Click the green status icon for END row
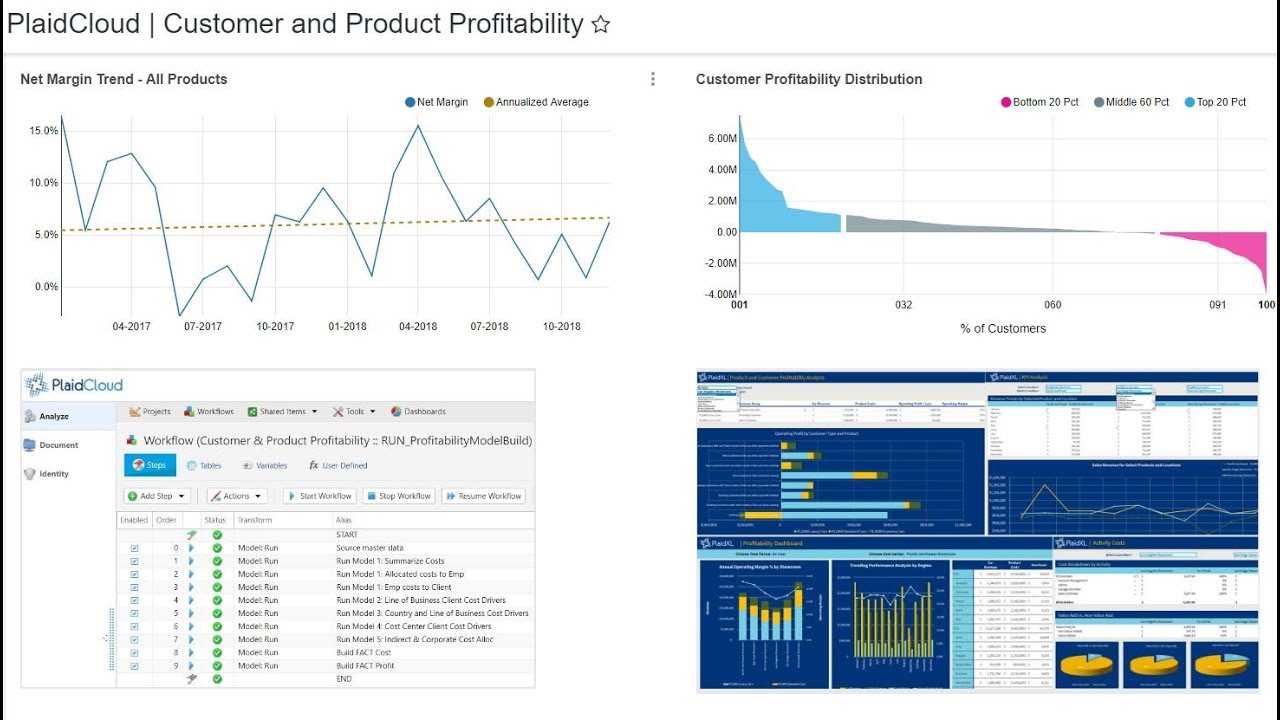 (217, 678)
